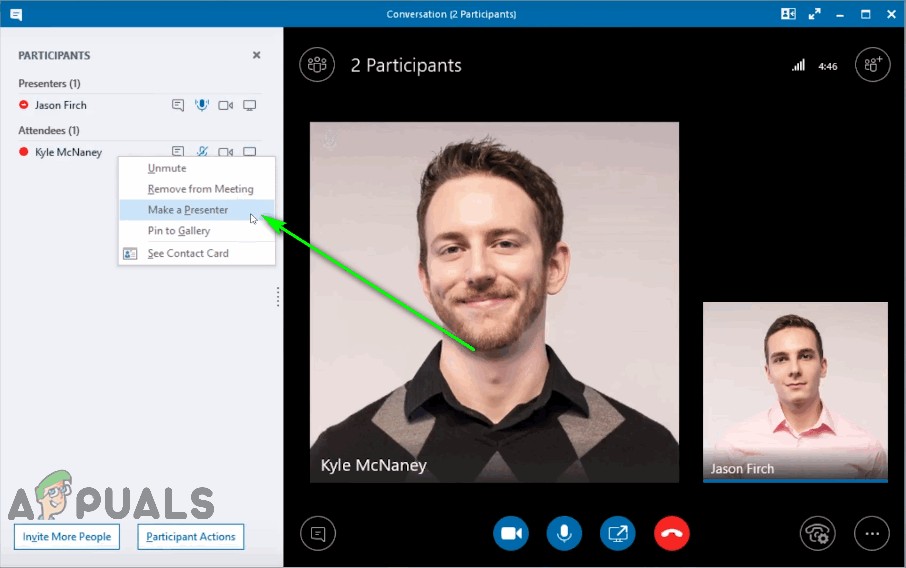Toggle the blue video camera button
Viewport: 906px width, 568px height.
pyautogui.click(x=511, y=533)
